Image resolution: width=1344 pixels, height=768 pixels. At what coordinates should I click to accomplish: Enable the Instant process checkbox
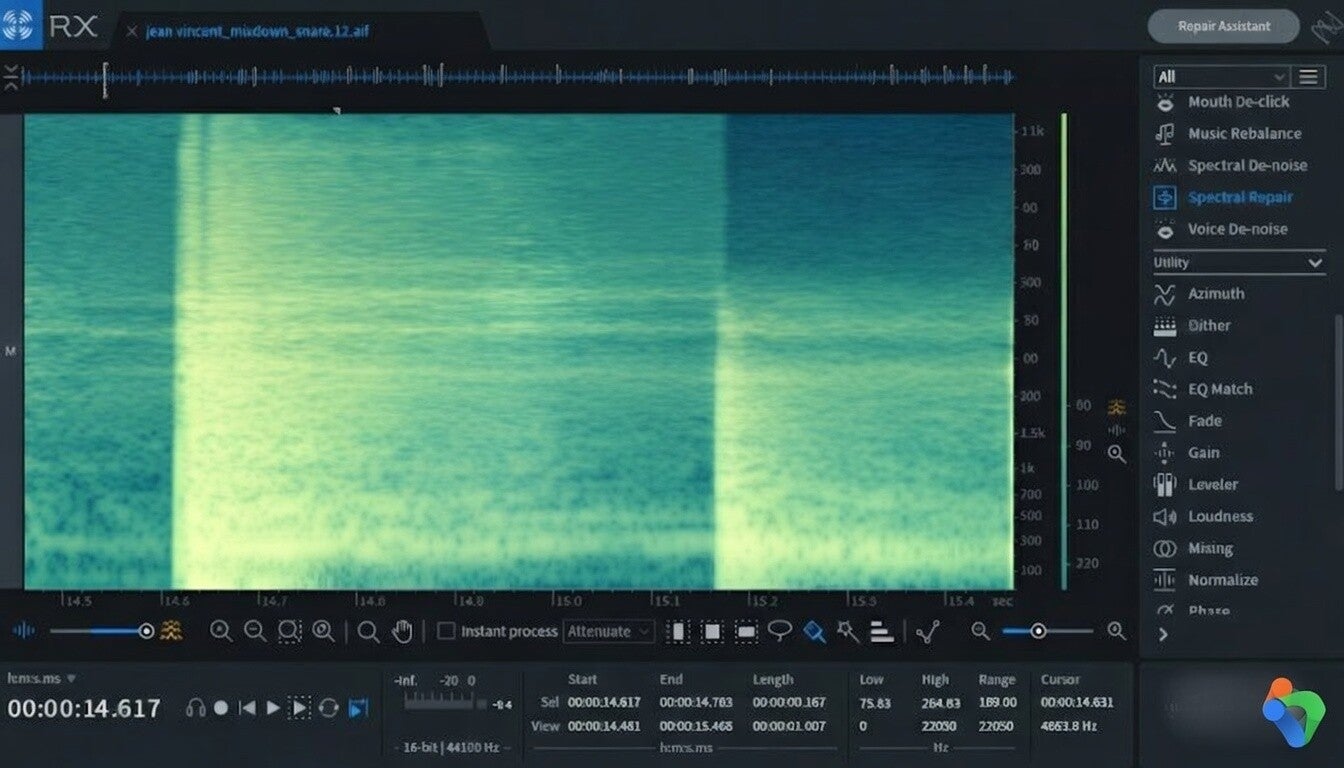(447, 631)
